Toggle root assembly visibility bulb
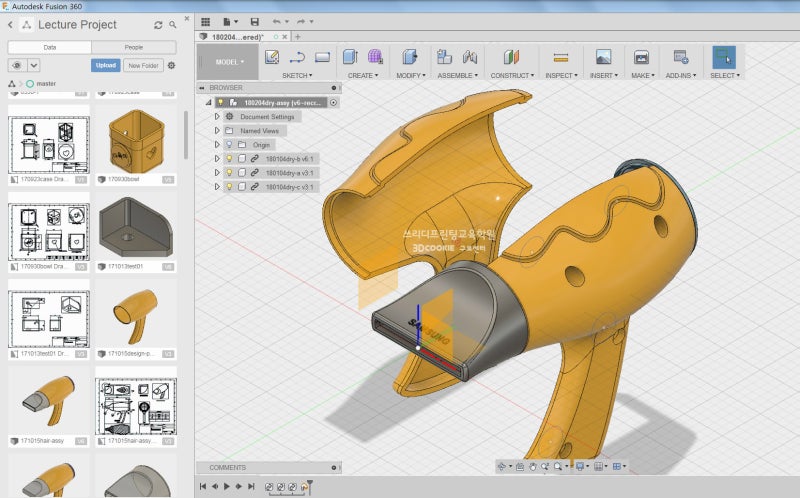The height and width of the screenshot is (498, 800). point(220,103)
